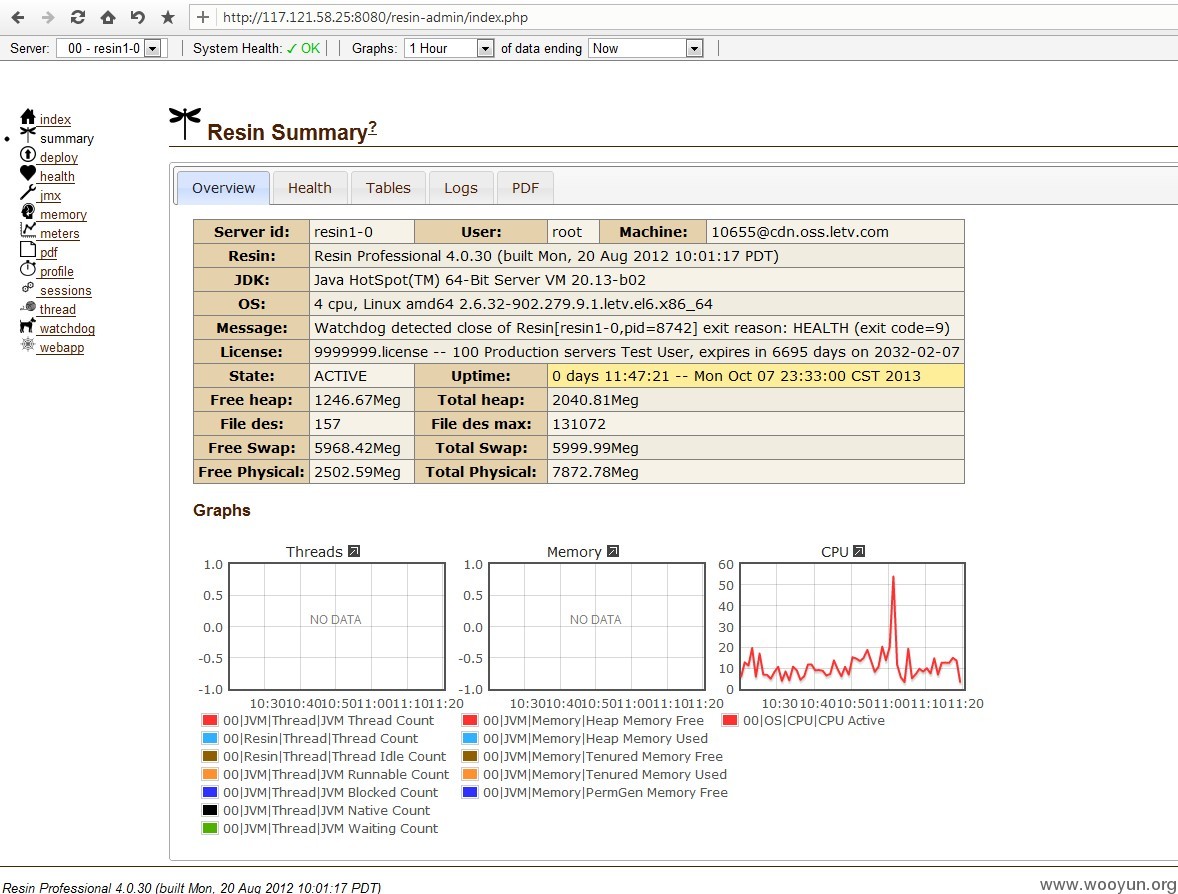Click the stopwatch icon beside profile
Image resolution: width=1178 pixels, height=894 pixels.
click(28, 268)
